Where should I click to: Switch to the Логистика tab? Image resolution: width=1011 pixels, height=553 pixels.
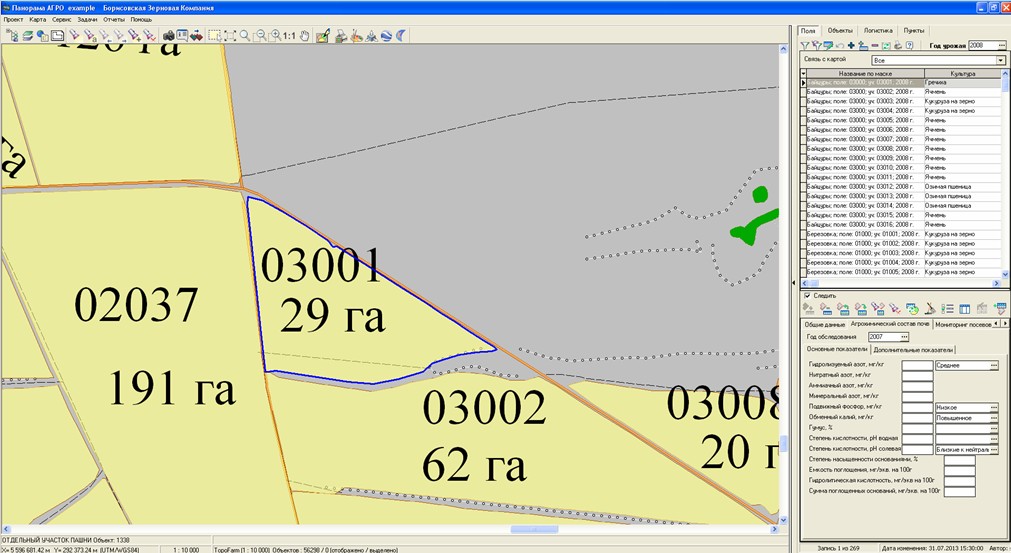[879, 31]
